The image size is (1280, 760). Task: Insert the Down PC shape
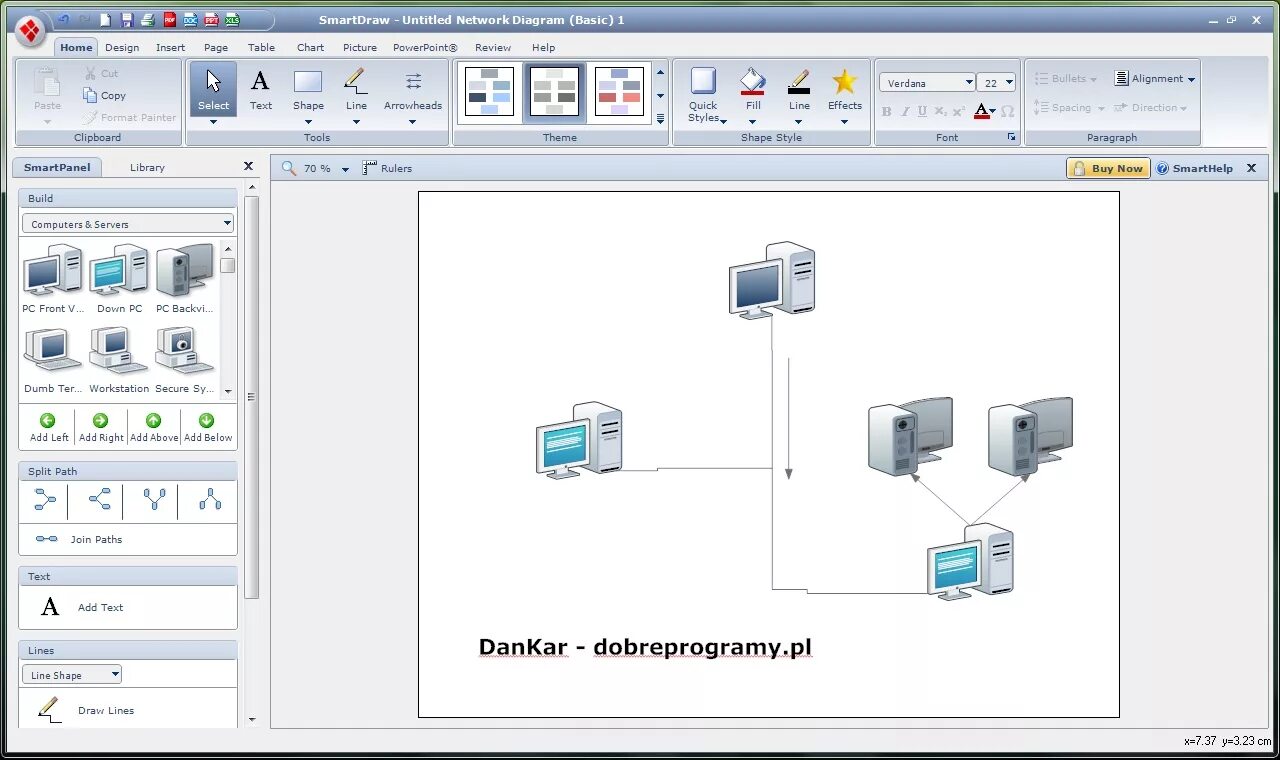[119, 278]
